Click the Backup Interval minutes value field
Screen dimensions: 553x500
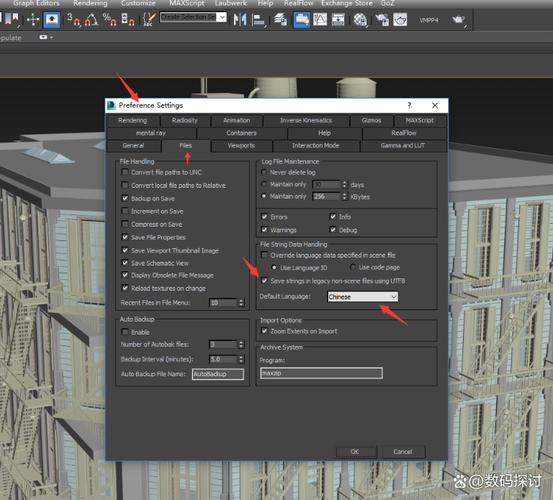tap(223, 359)
